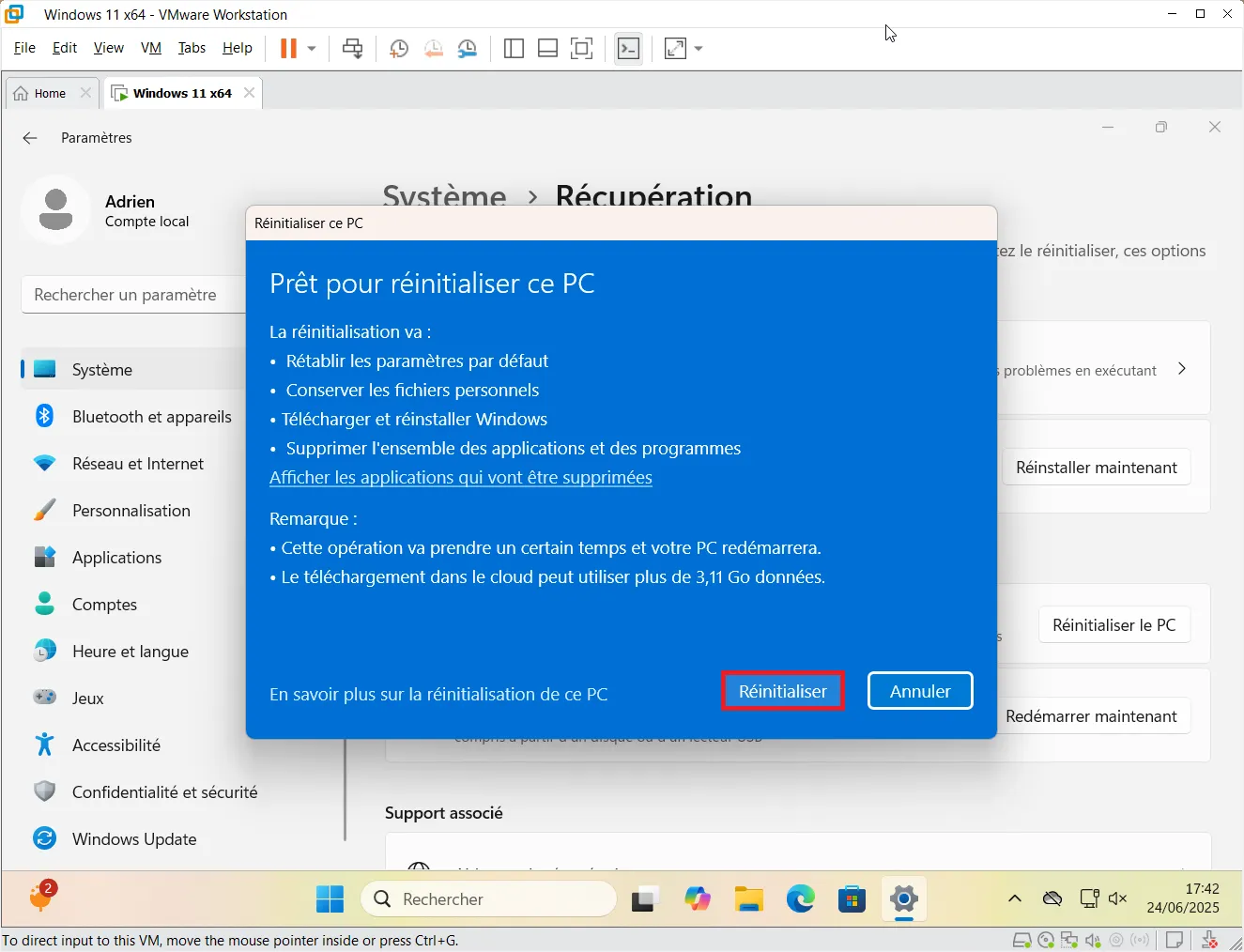Click the Settings gear taskbar icon
This screenshot has height=952, width=1244.
(x=903, y=899)
